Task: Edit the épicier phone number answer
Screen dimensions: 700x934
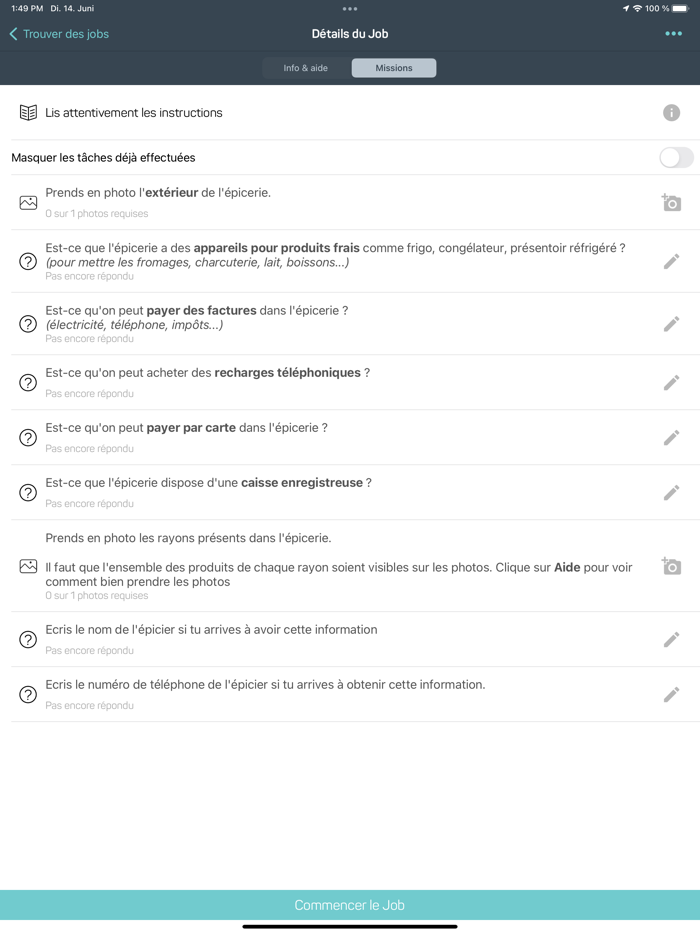Action: click(x=671, y=693)
